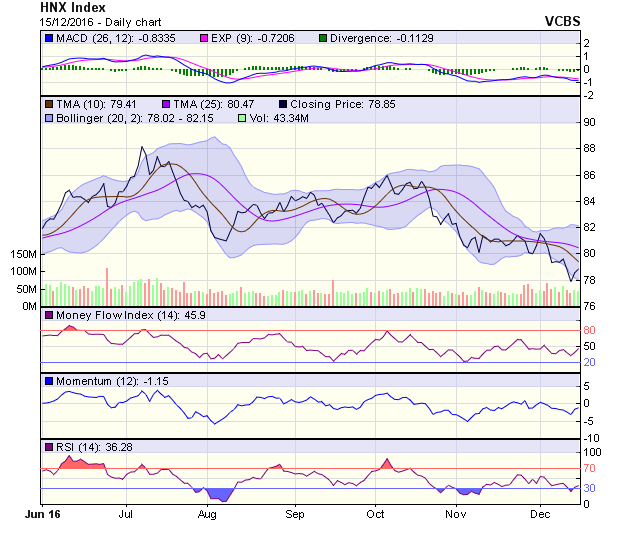Click the purple TMA (25) legend swatch
This screenshot has width=620, height=535.
click(165, 103)
